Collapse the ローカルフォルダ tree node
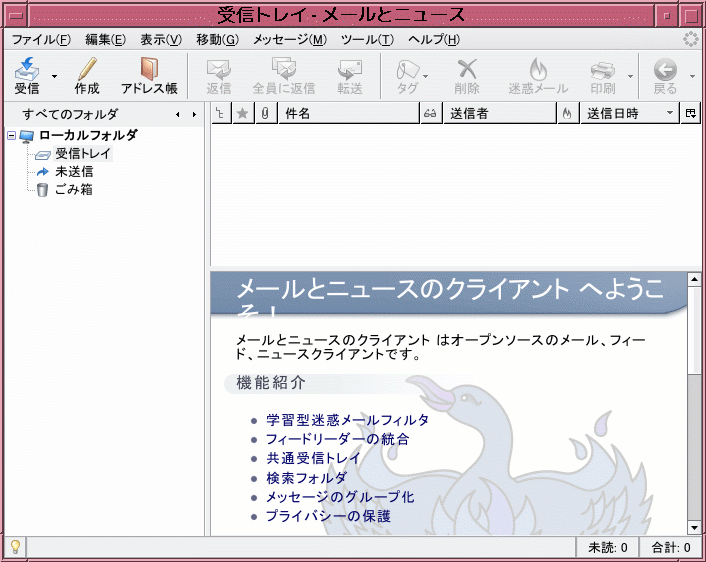The image size is (706, 562). tap(12, 135)
